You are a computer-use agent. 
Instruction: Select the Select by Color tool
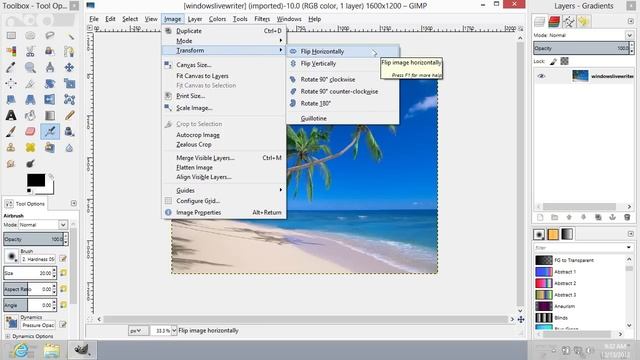click(x=11, y=51)
